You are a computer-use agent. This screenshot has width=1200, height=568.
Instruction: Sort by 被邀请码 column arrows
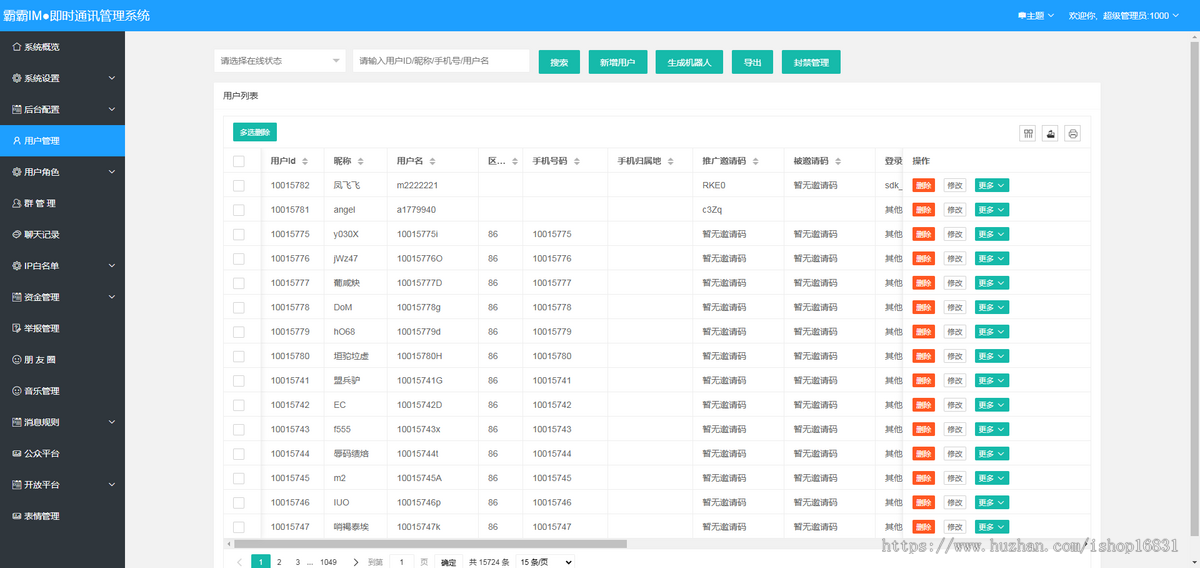click(838, 161)
